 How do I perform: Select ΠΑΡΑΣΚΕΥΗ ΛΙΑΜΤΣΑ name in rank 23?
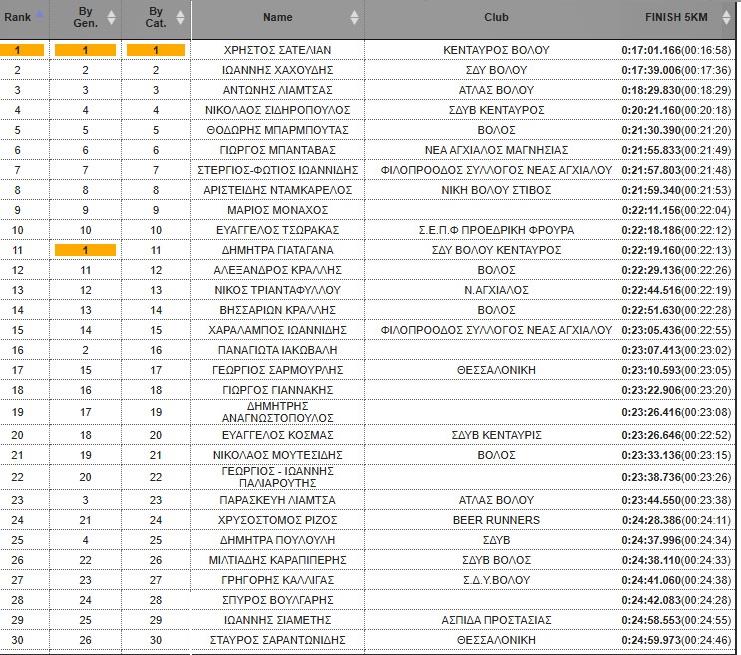click(278, 500)
